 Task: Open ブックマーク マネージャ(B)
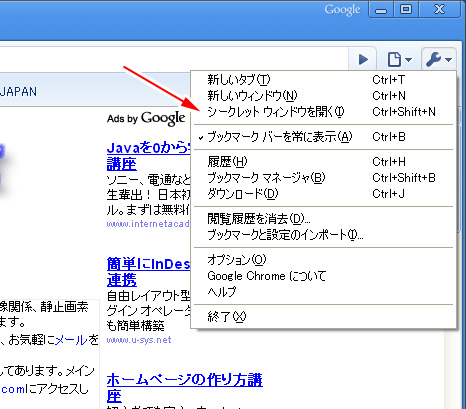(323, 178)
